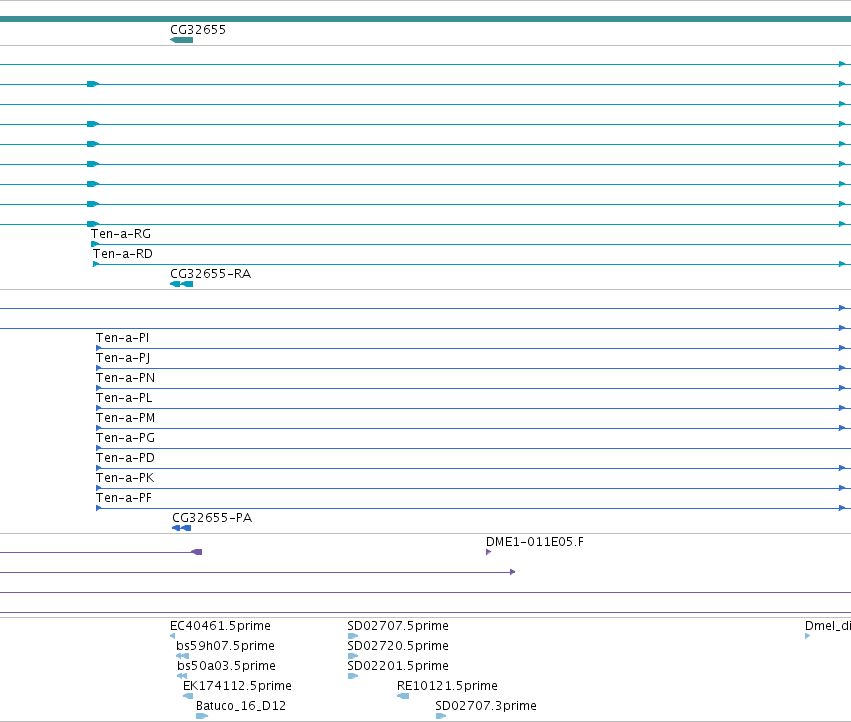Click the Ten-a-RG start arrow marker
Screen dimensions: 851x722
point(94,244)
